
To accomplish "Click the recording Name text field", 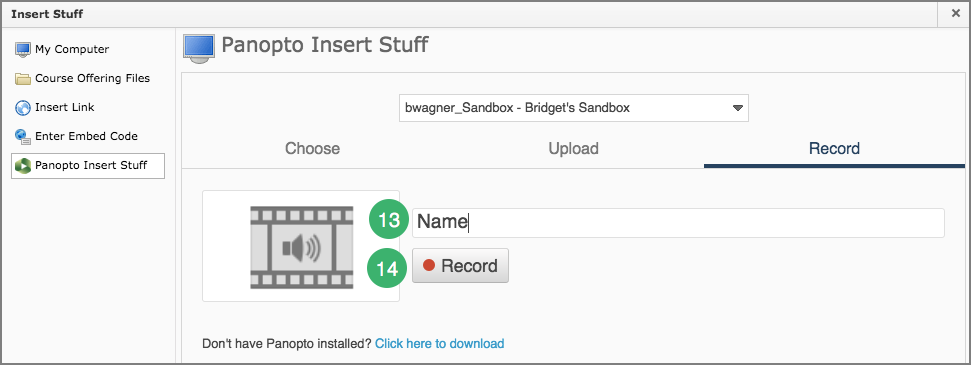I will click(x=678, y=222).
